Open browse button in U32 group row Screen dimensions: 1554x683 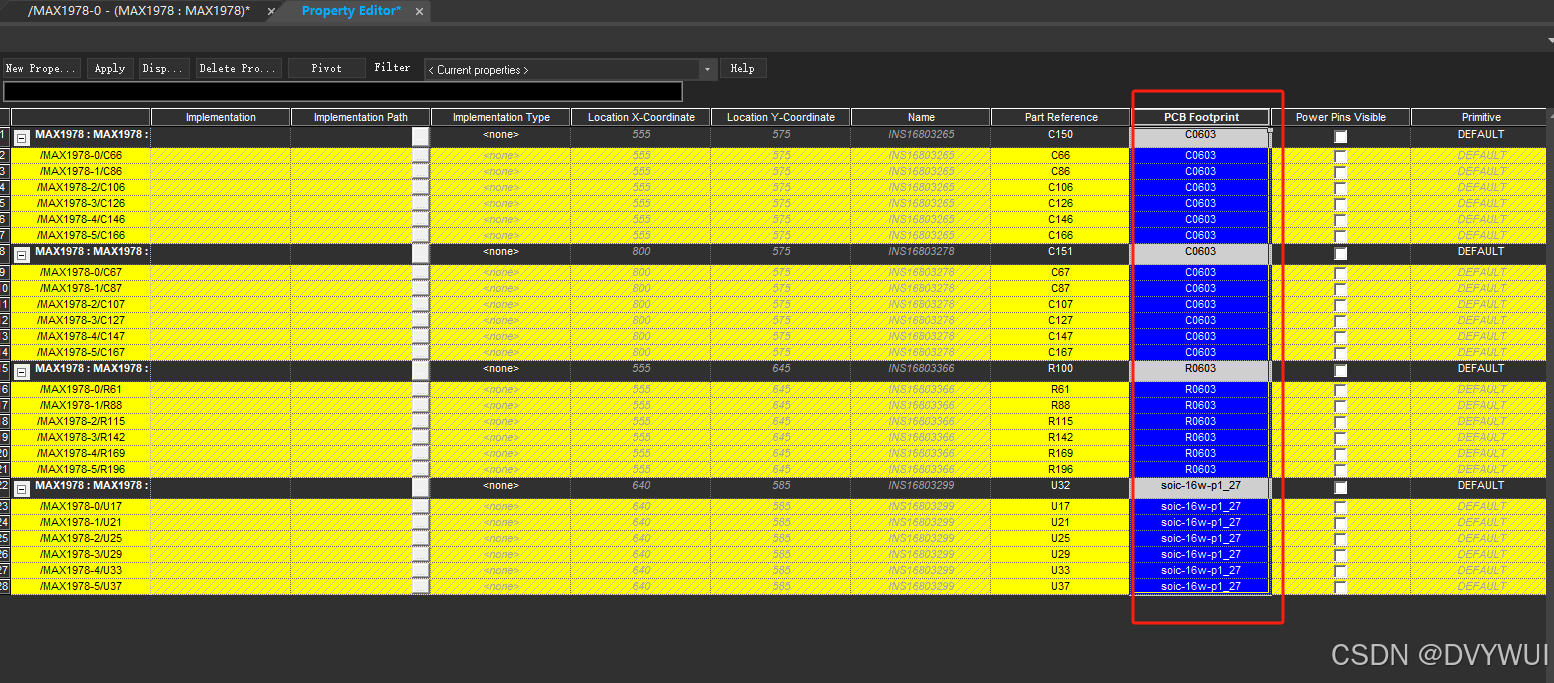(x=420, y=487)
